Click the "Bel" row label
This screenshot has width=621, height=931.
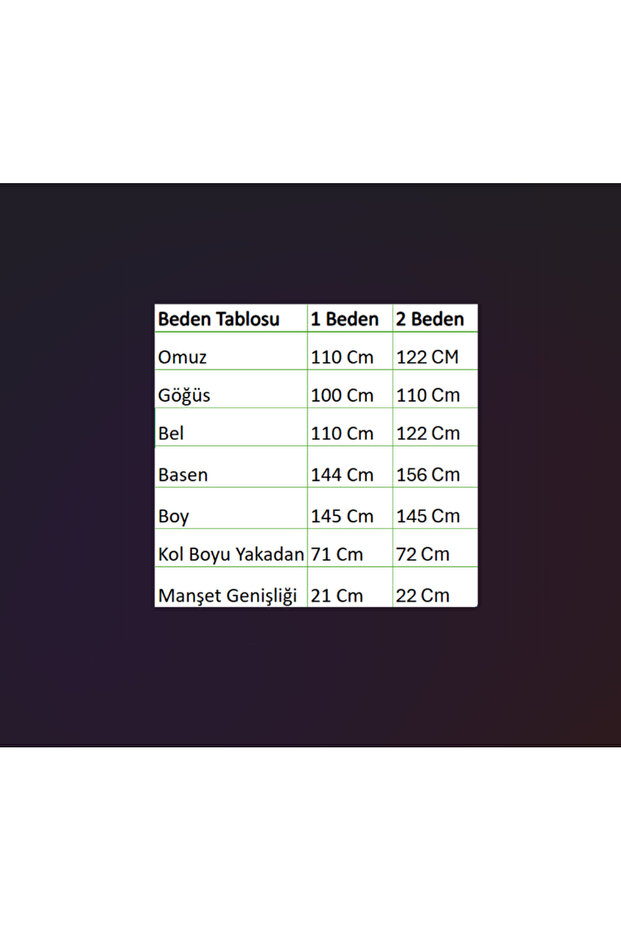pos(171,433)
